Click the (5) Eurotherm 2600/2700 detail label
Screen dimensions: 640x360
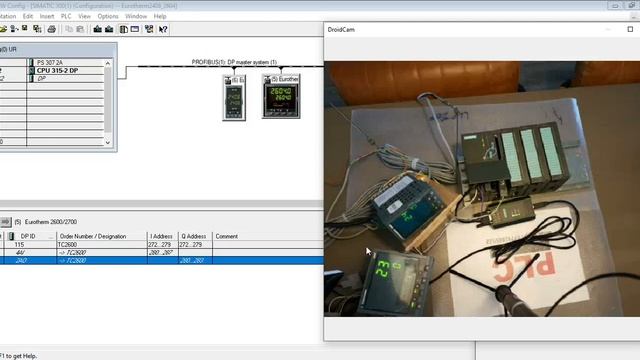(46, 222)
